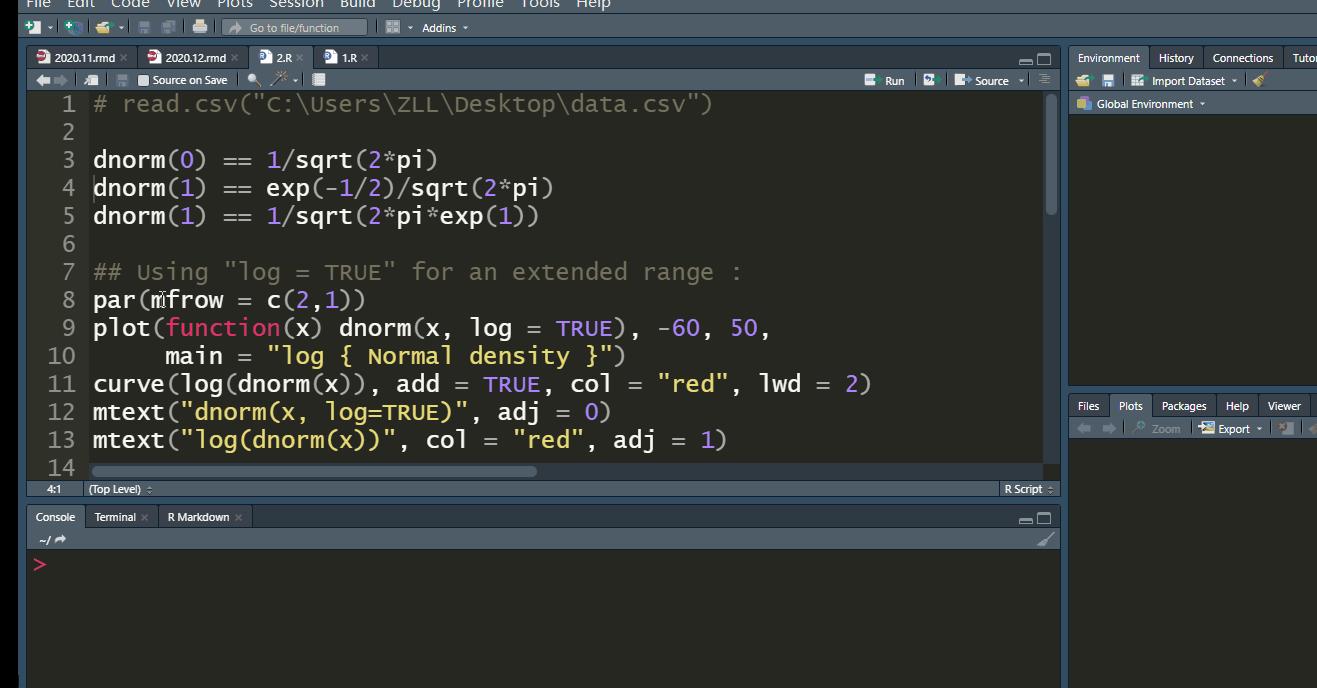Image resolution: width=1317 pixels, height=688 pixels.
Task: Create a new file via toolbar icon
Action: (31, 27)
